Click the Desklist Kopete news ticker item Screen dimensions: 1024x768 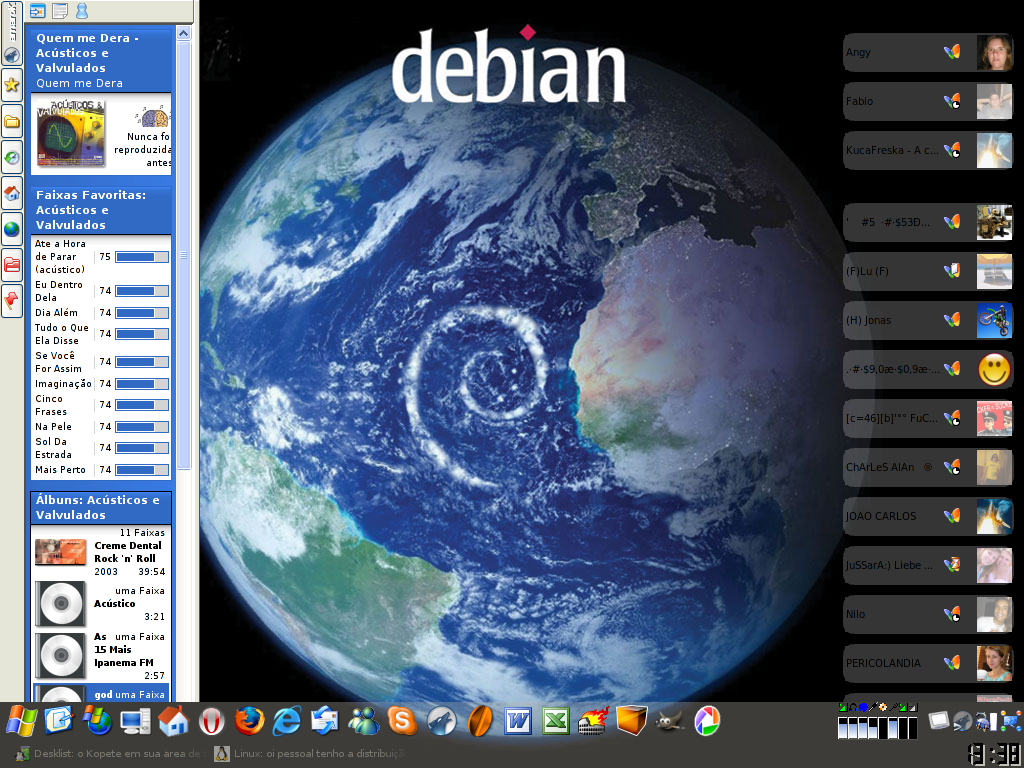[x=108, y=754]
